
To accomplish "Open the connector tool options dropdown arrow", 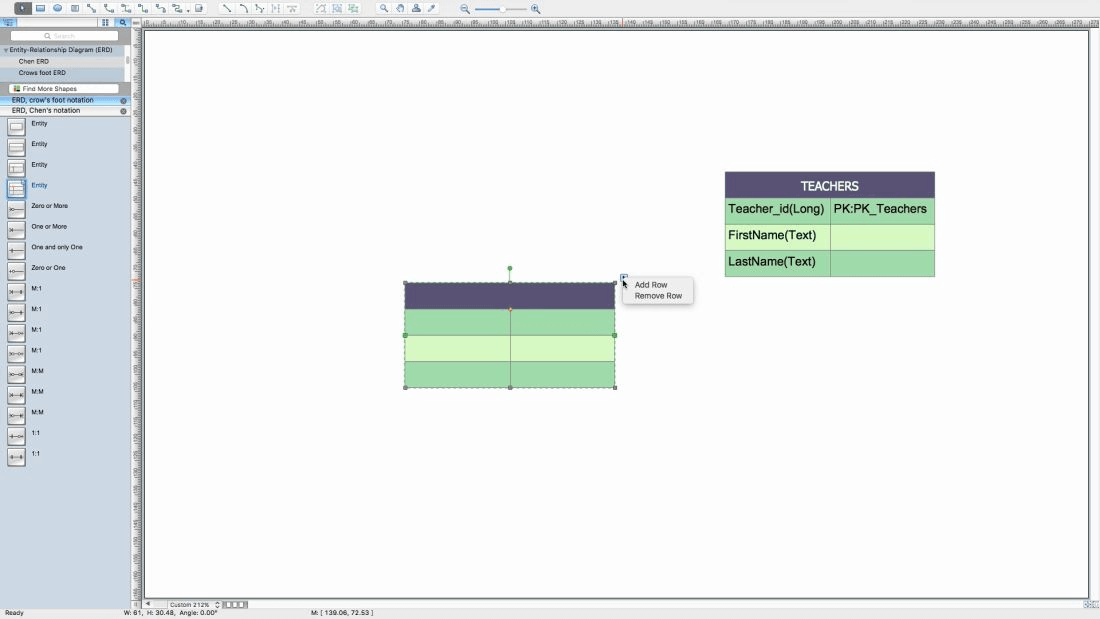I will 188,10.
